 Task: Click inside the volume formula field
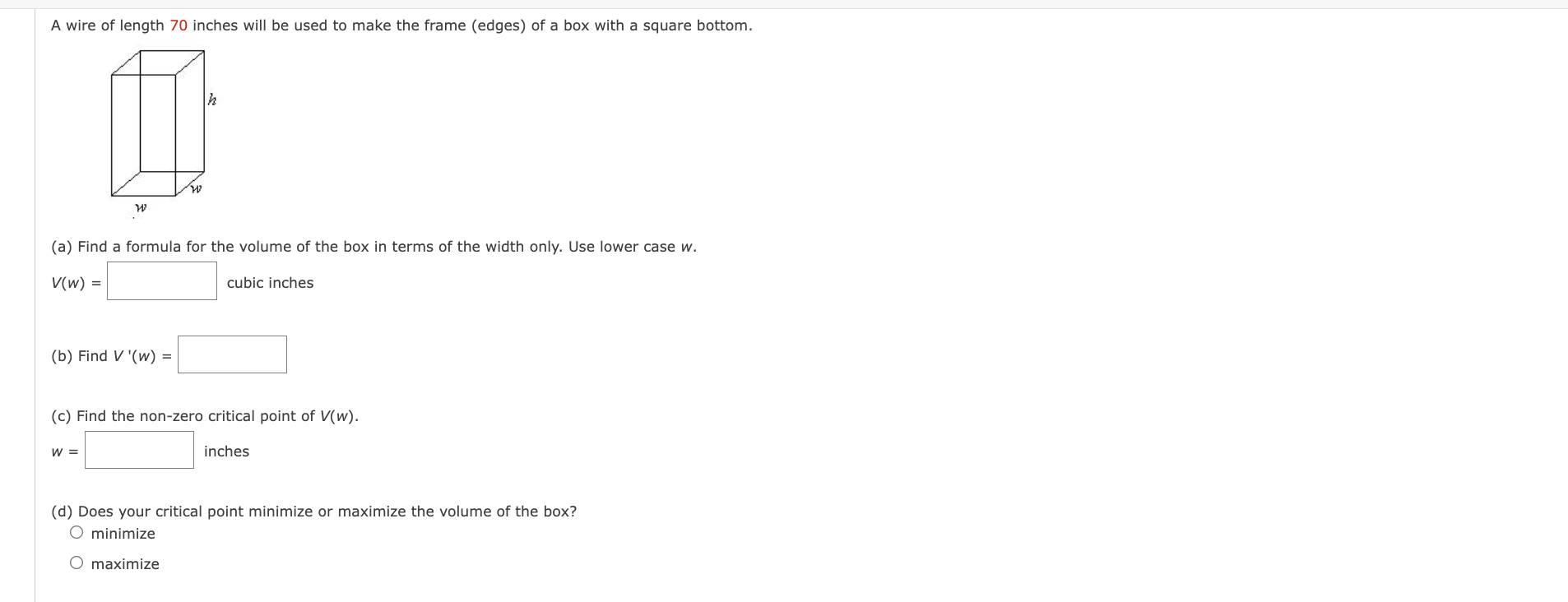[x=161, y=280]
